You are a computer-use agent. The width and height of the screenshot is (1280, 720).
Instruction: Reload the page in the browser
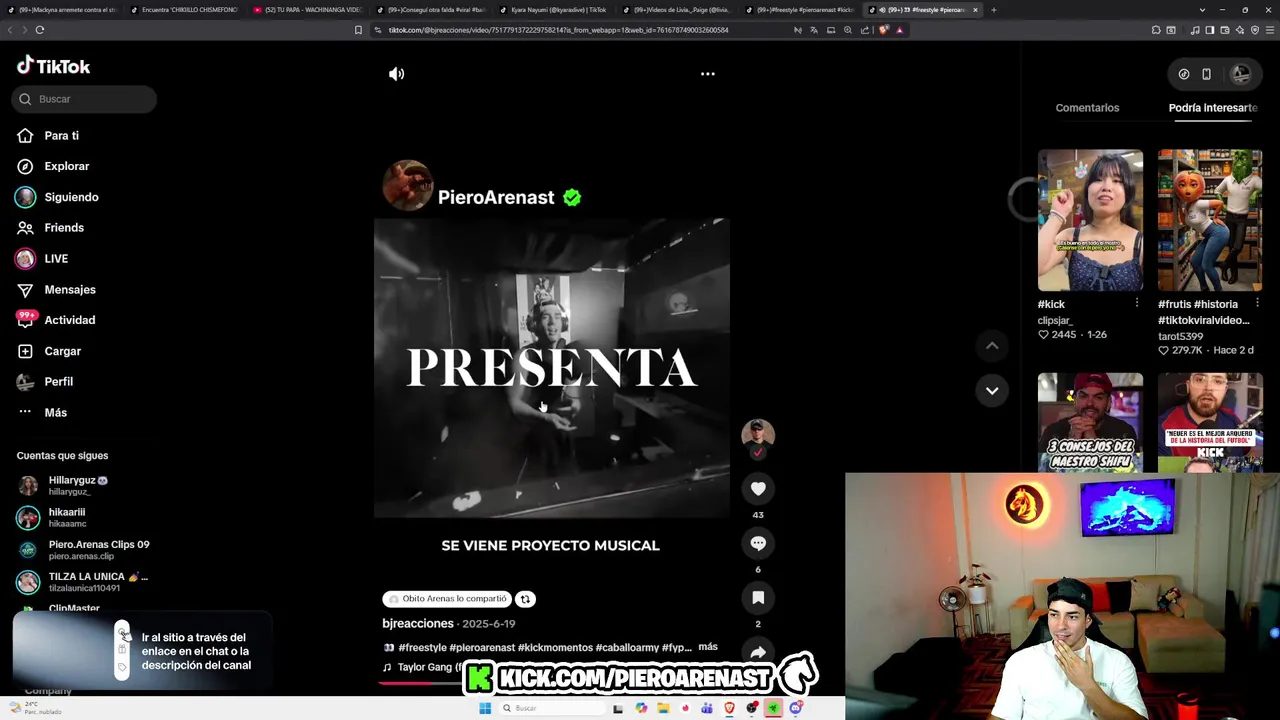click(40, 30)
